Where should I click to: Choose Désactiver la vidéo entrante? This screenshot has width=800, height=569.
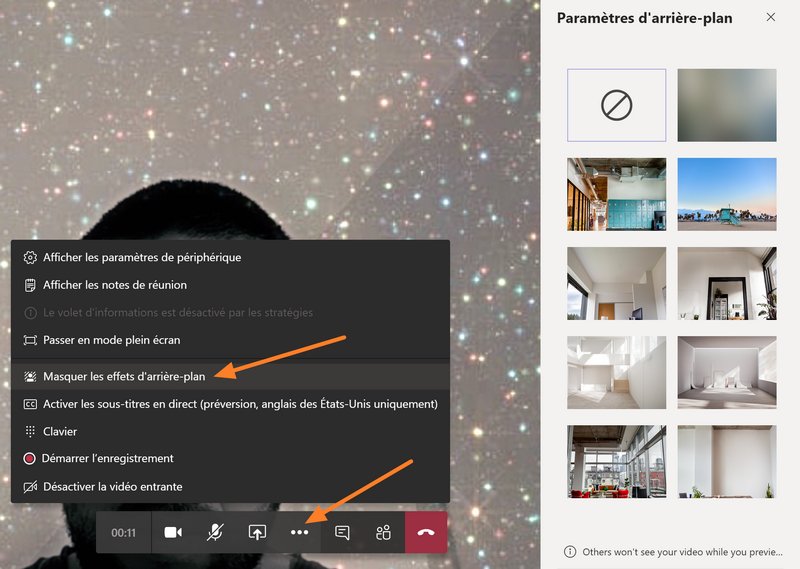230,486
